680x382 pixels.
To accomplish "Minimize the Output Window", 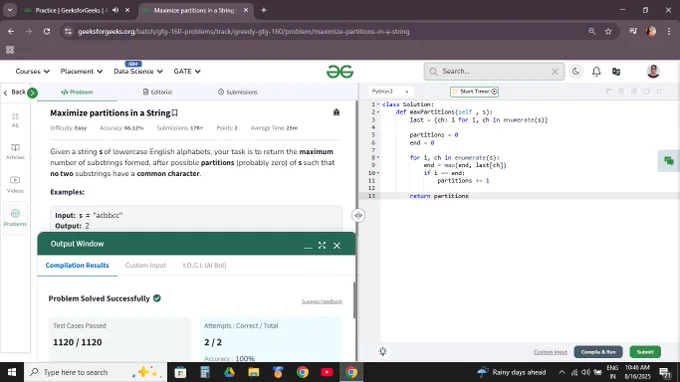I will click(x=308, y=246).
